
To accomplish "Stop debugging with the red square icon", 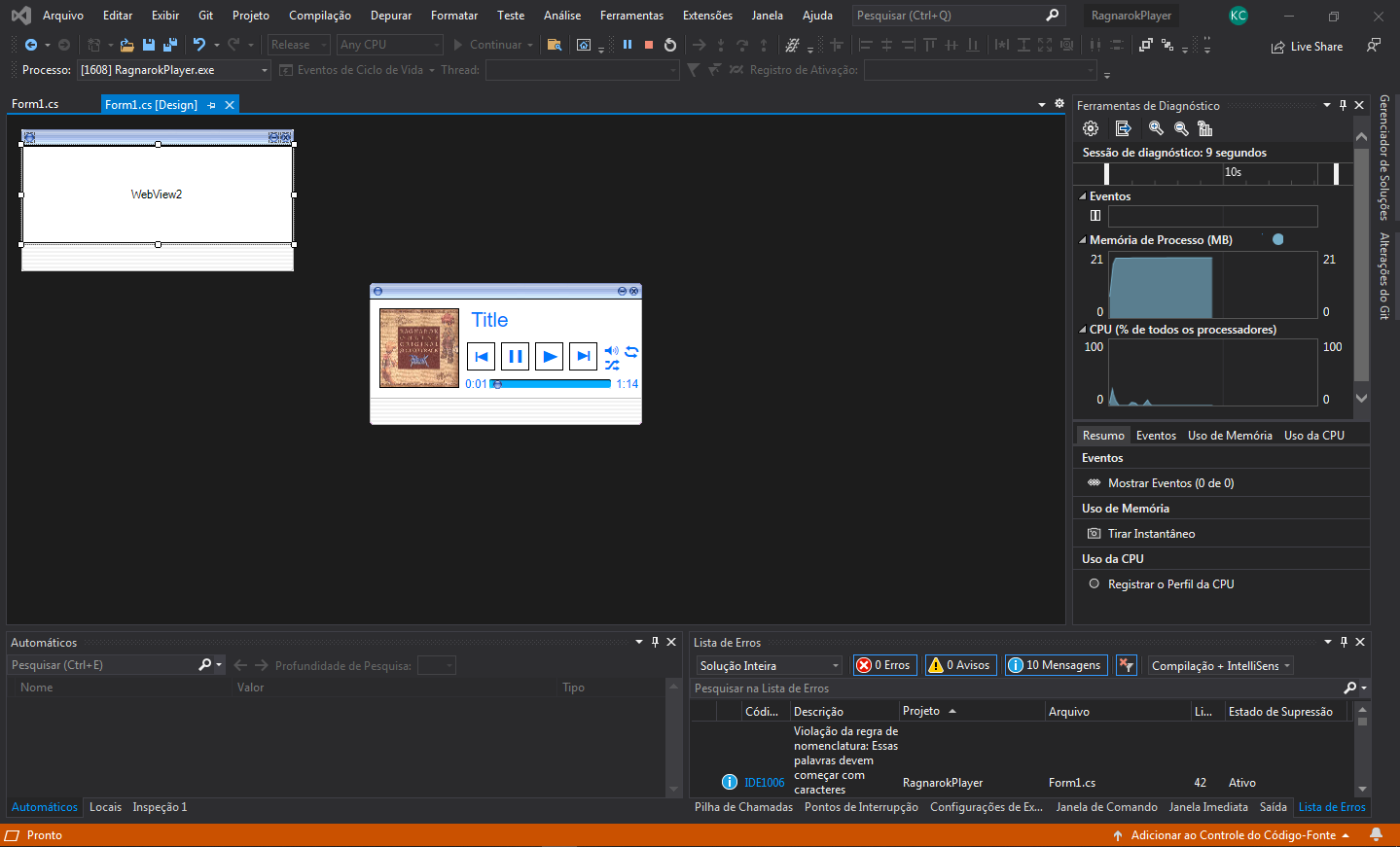I will tap(649, 45).
